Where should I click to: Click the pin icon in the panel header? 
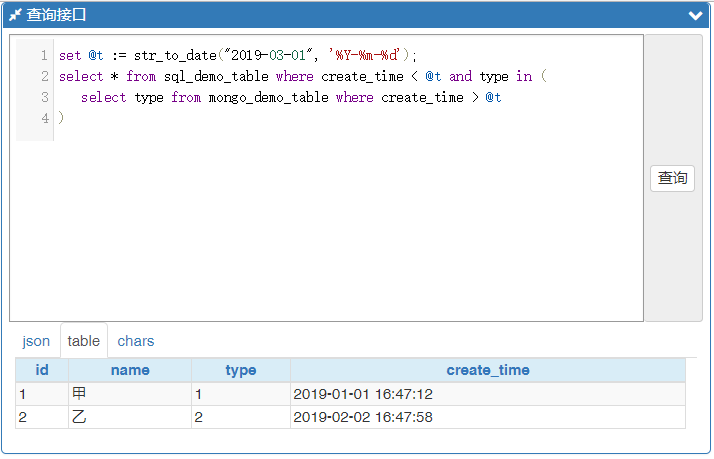15,15
